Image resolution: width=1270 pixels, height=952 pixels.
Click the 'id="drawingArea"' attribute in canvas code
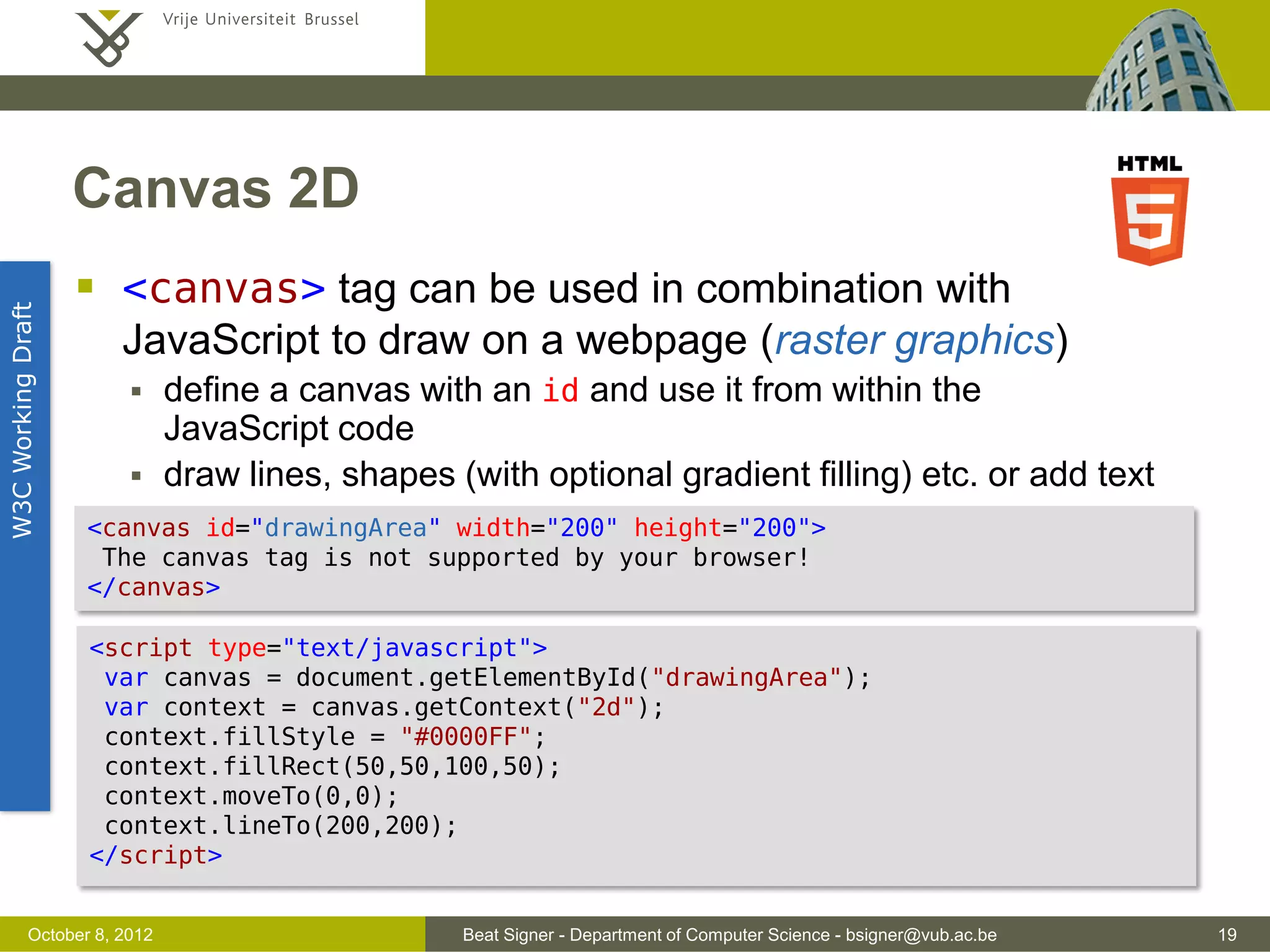pos(323,528)
